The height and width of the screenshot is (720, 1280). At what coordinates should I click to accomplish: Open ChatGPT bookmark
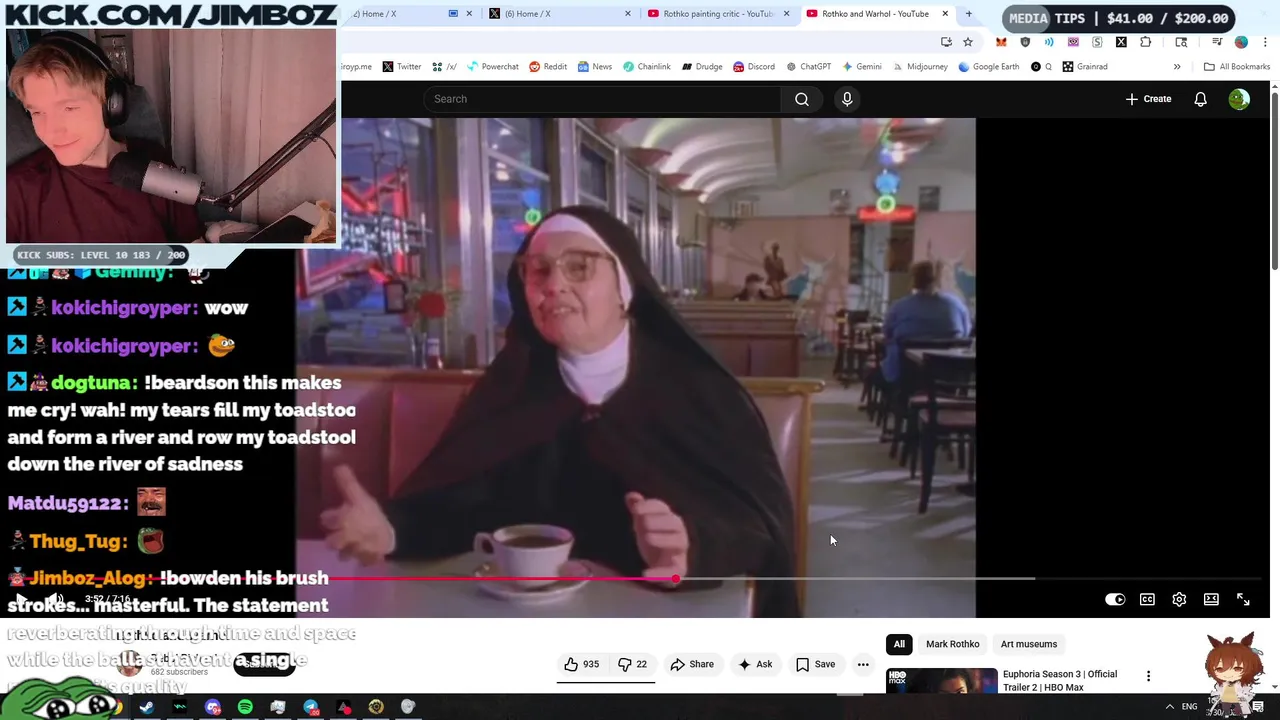click(808, 67)
